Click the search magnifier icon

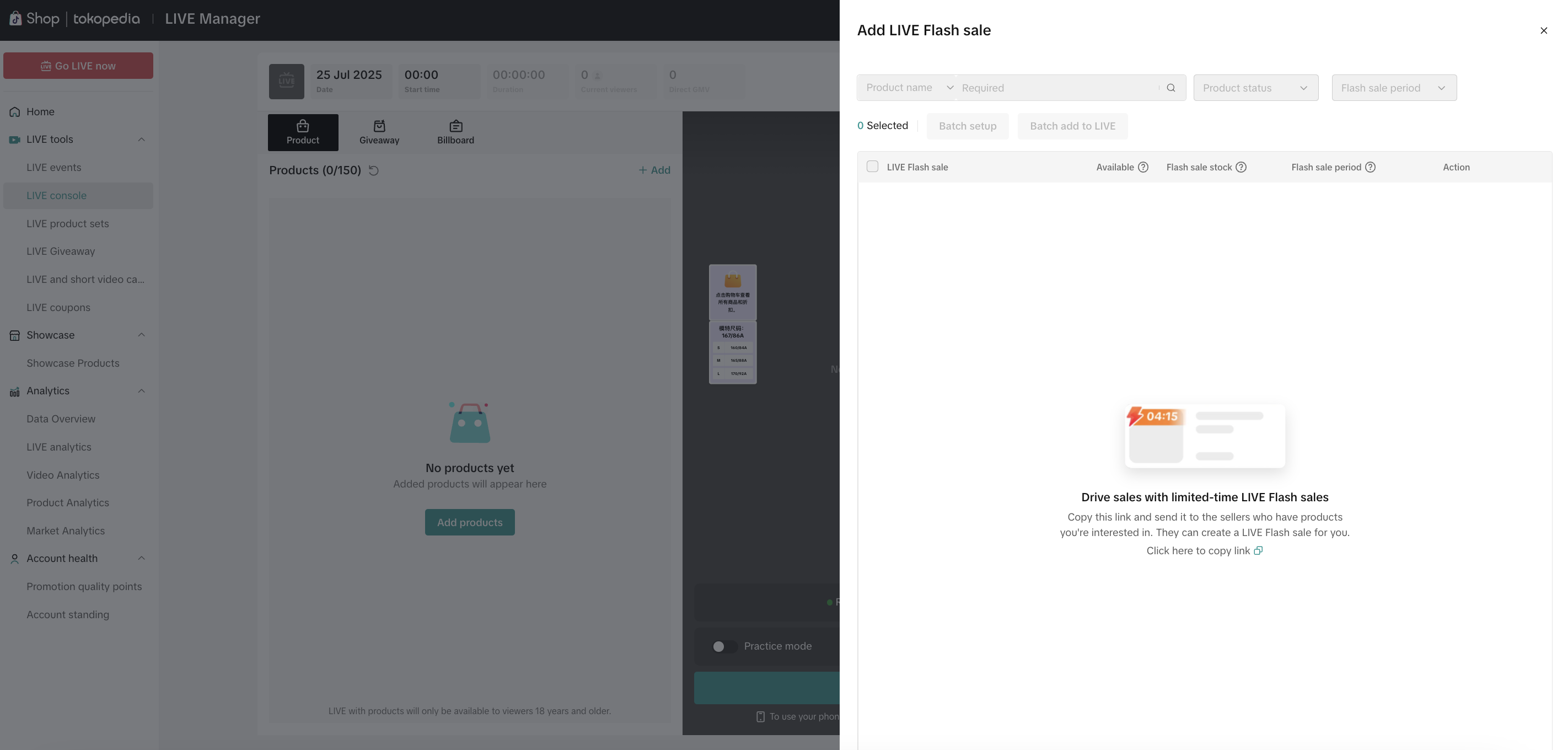coord(1170,88)
